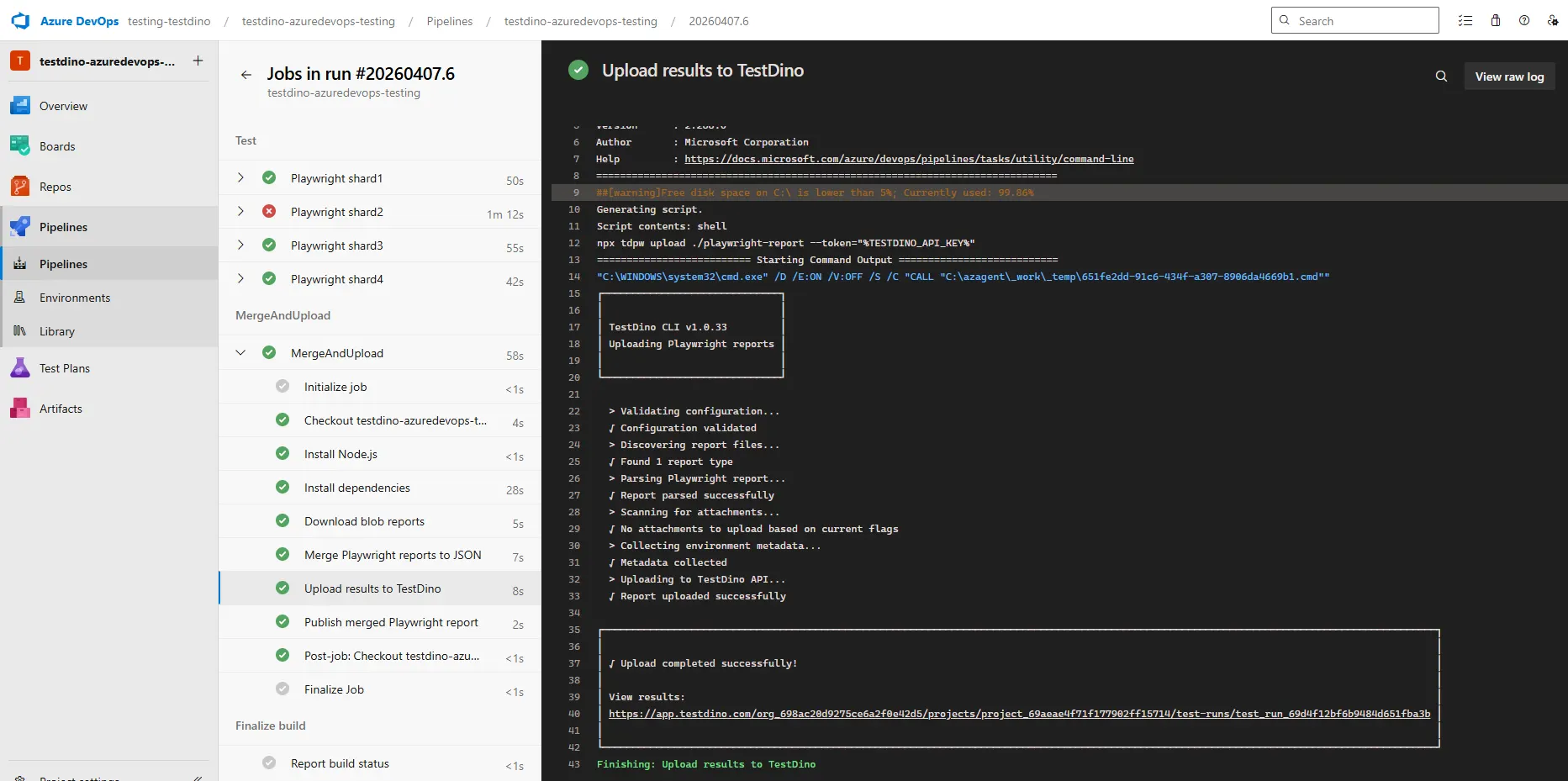The image size is (1568, 781).
Task: Expand the failed Playwright shard2 job
Action: [x=241, y=211]
